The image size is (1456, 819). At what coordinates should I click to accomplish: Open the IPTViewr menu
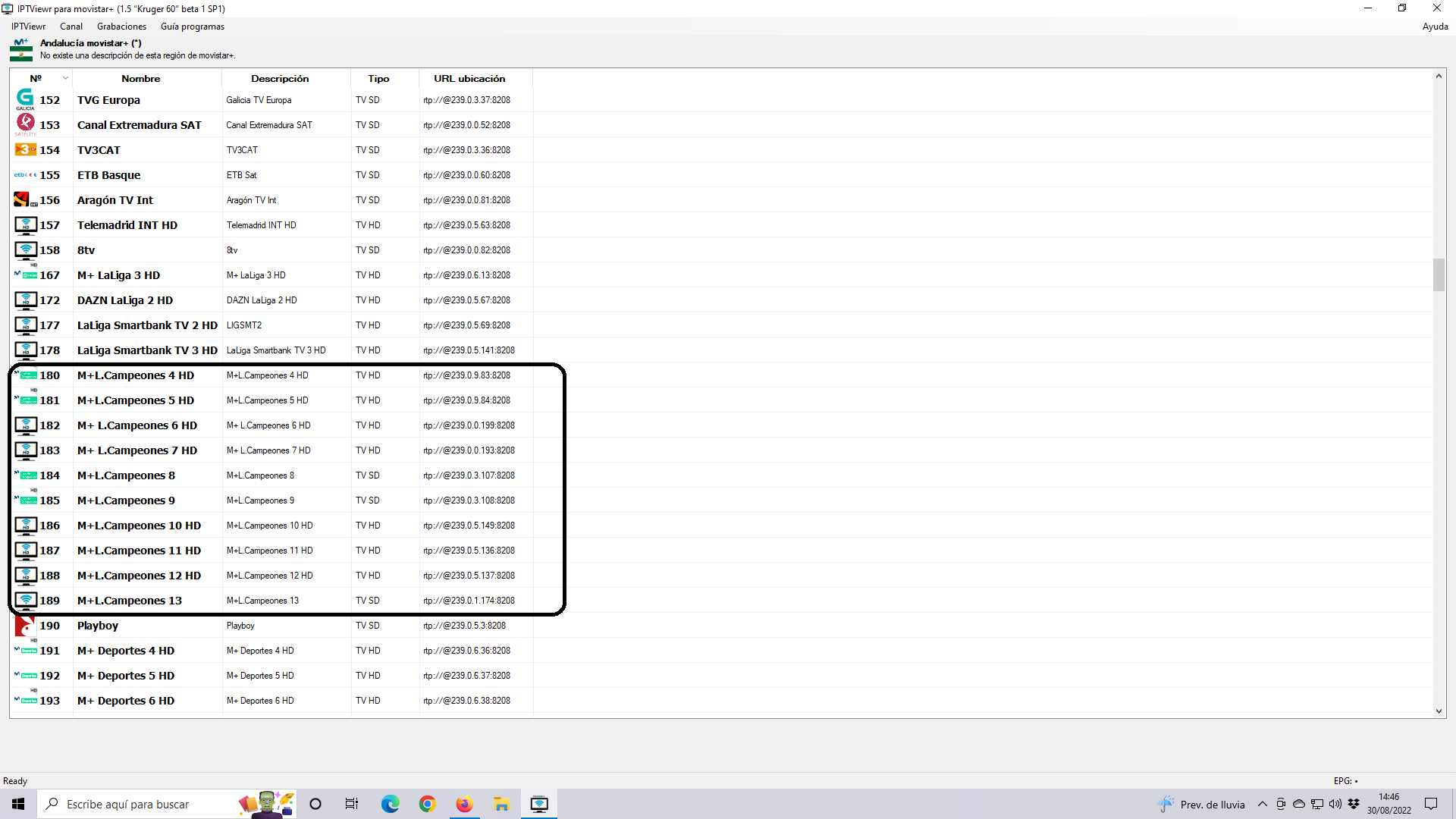(28, 27)
